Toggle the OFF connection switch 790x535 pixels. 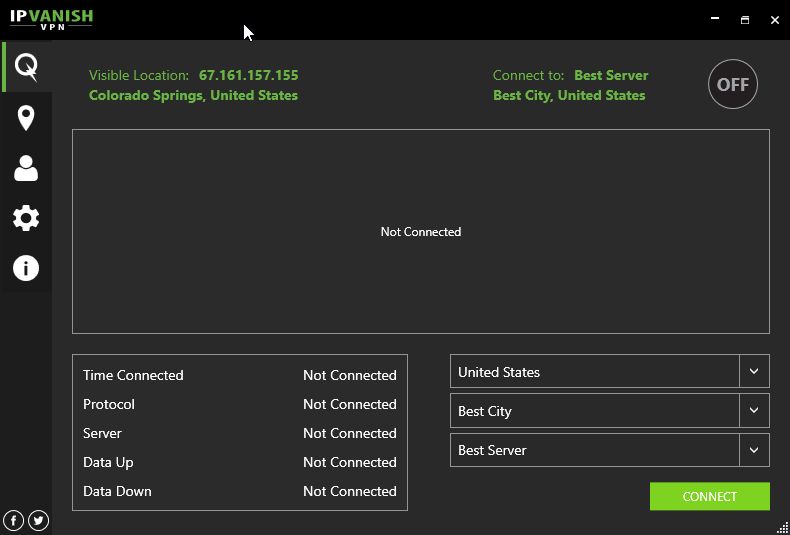click(x=733, y=85)
